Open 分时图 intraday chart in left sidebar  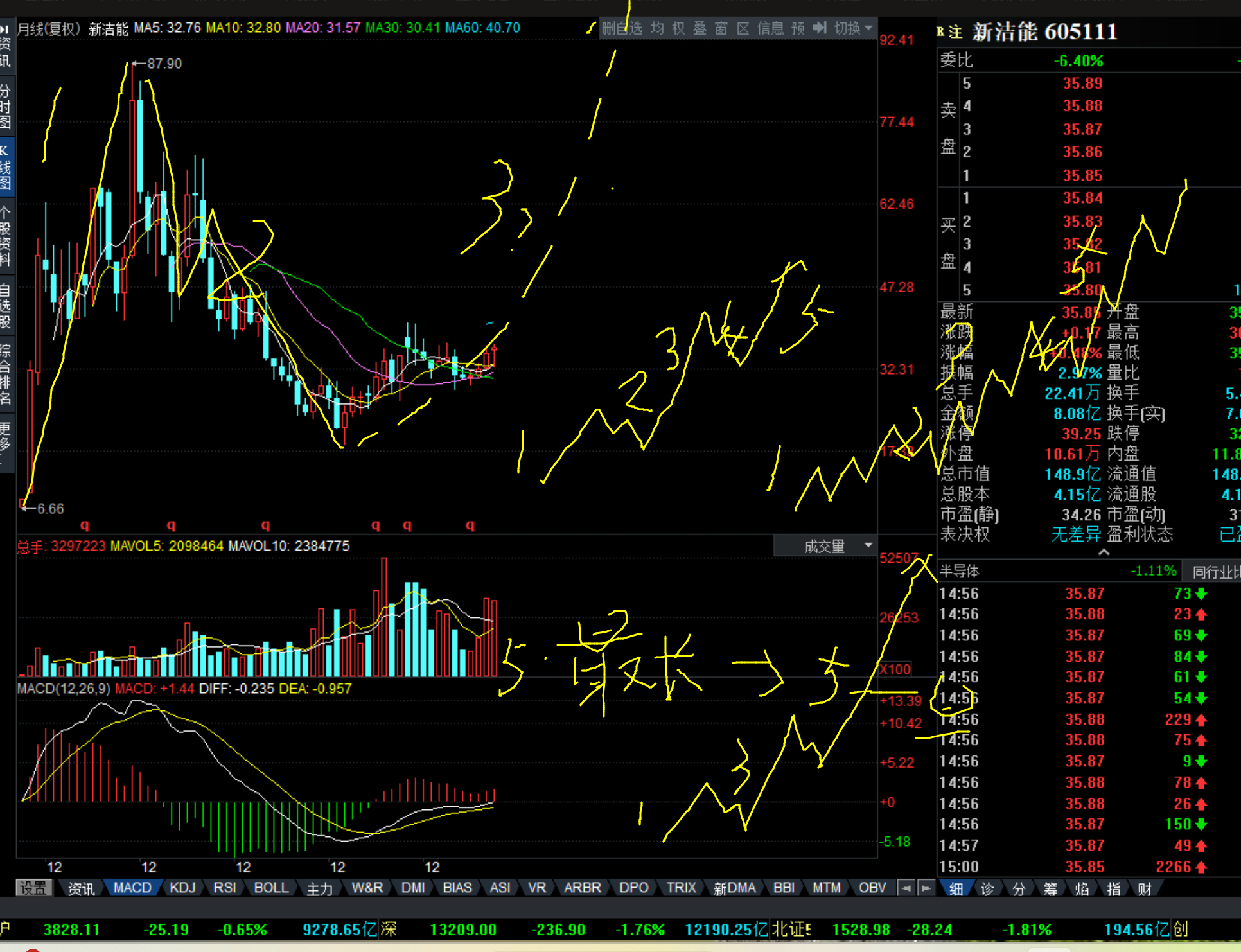(x=6, y=106)
